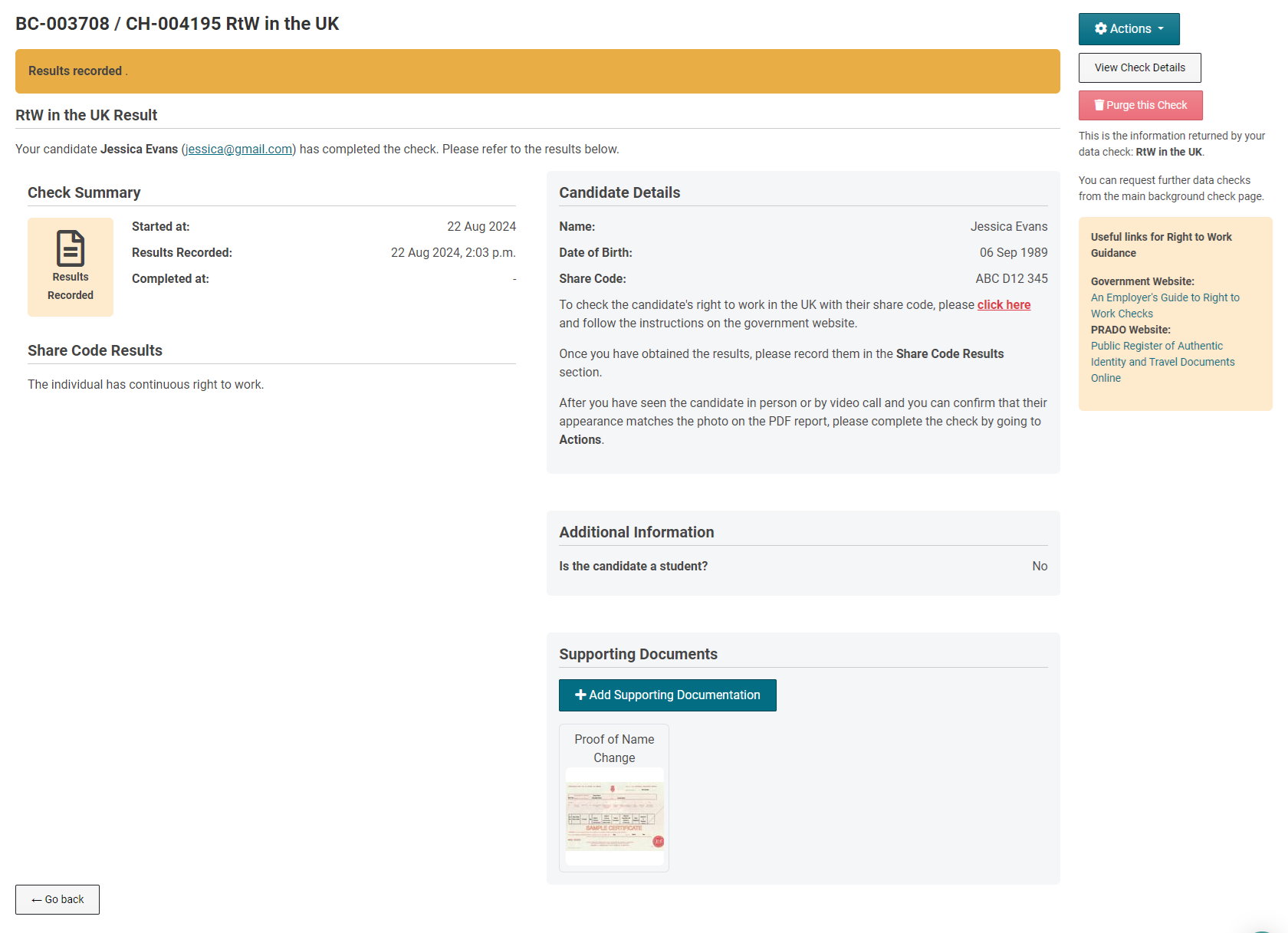Click the Share Code Results heading
1288x933 pixels.
coord(95,351)
